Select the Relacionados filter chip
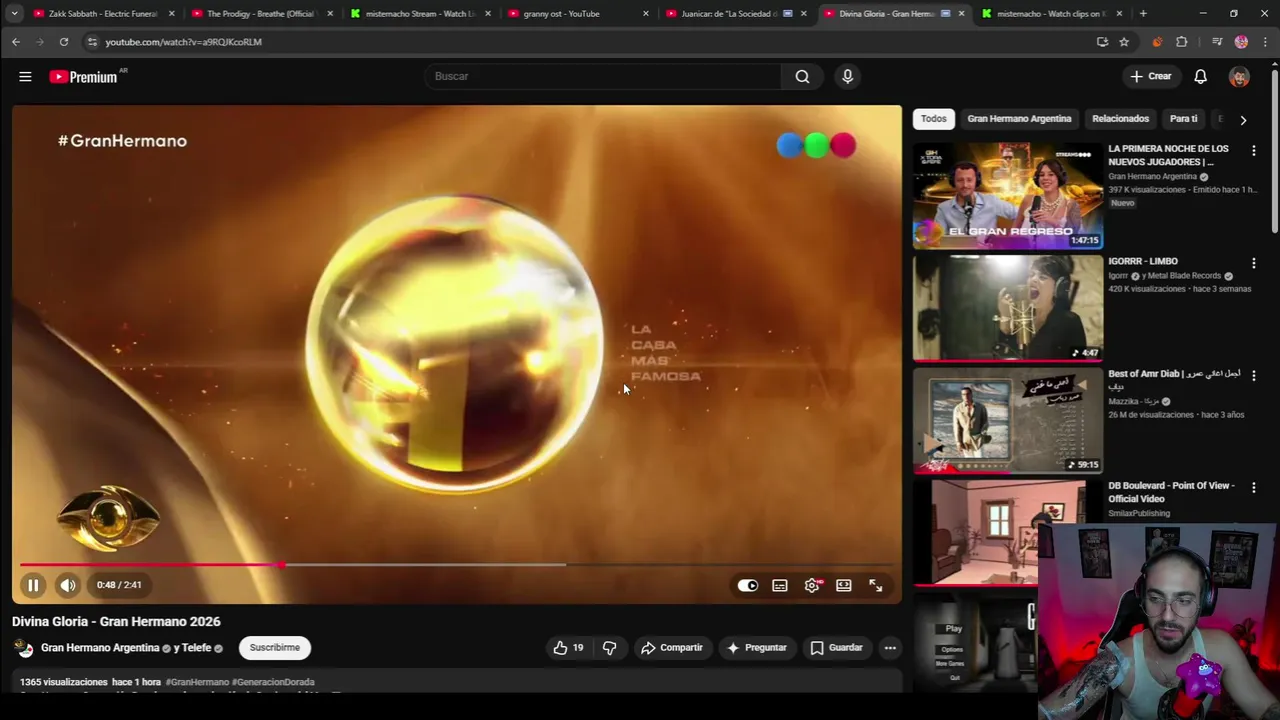Image resolution: width=1280 pixels, height=720 pixels. [1120, 119]
